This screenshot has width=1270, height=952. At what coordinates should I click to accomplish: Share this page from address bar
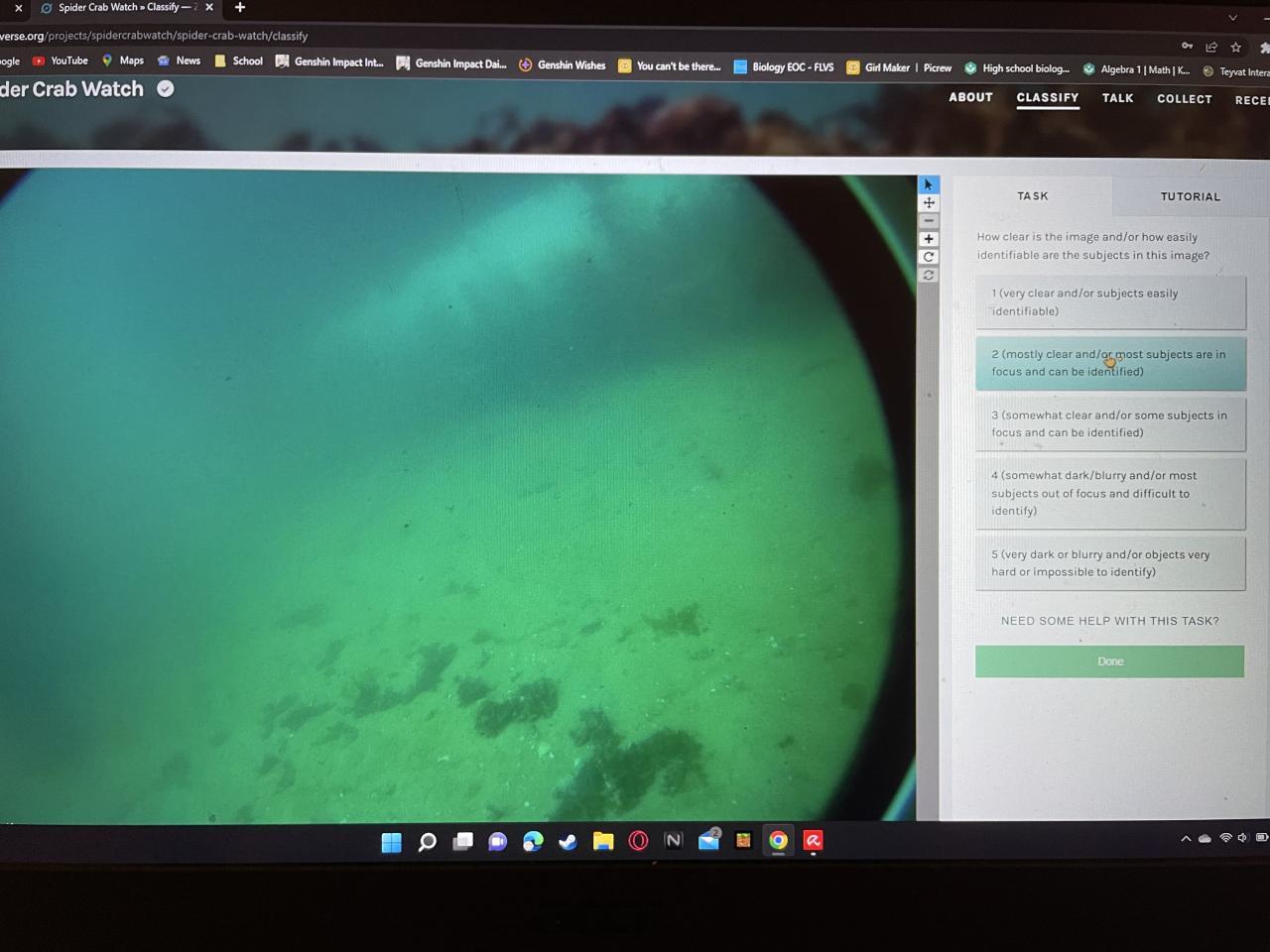click(x=1211, y=47)
